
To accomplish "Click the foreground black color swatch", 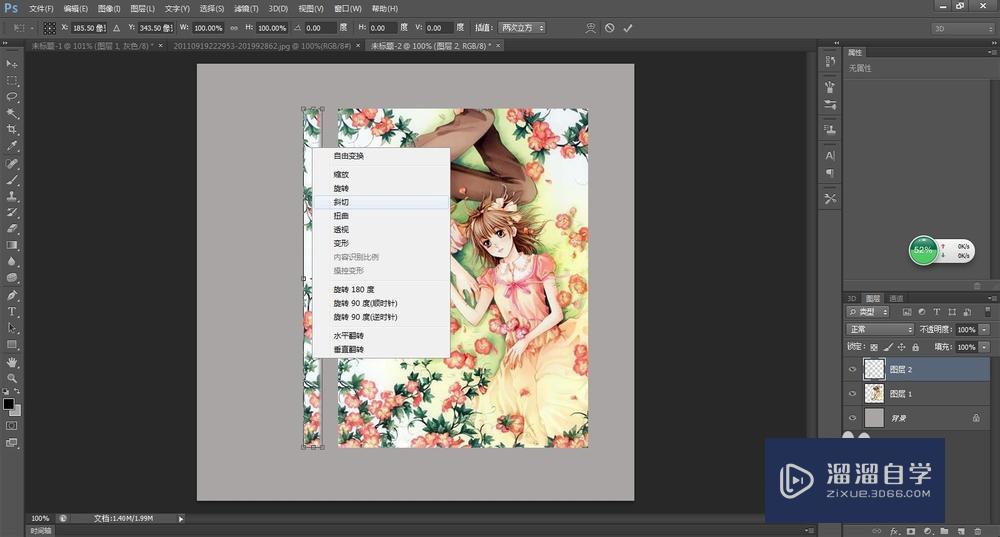I will click(x=9, y=405).
